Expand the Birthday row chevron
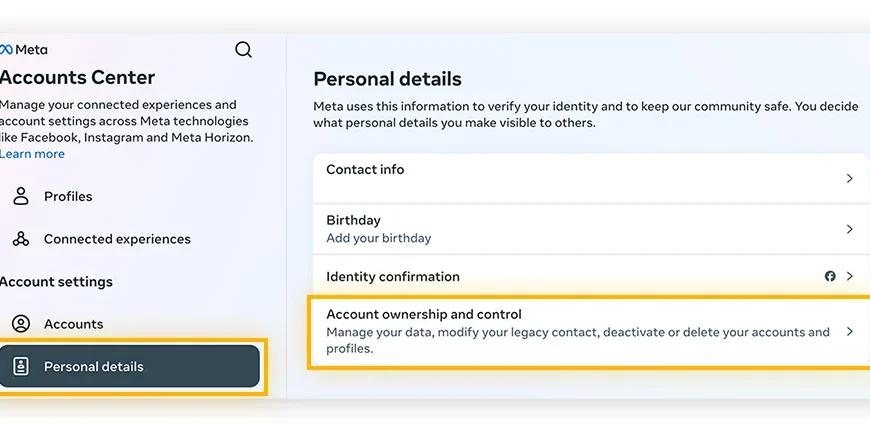The image size is (870, 432). (849, 229)
